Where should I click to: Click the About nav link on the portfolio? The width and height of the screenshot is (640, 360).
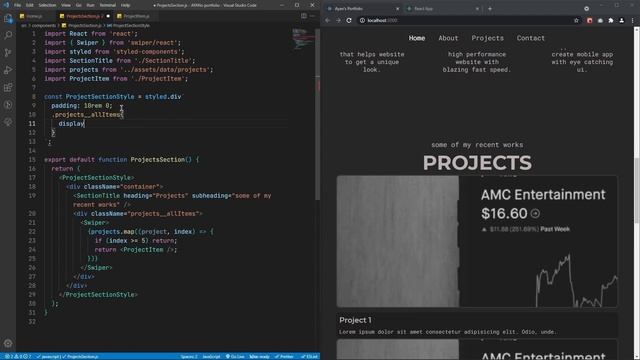coord(448,38)
